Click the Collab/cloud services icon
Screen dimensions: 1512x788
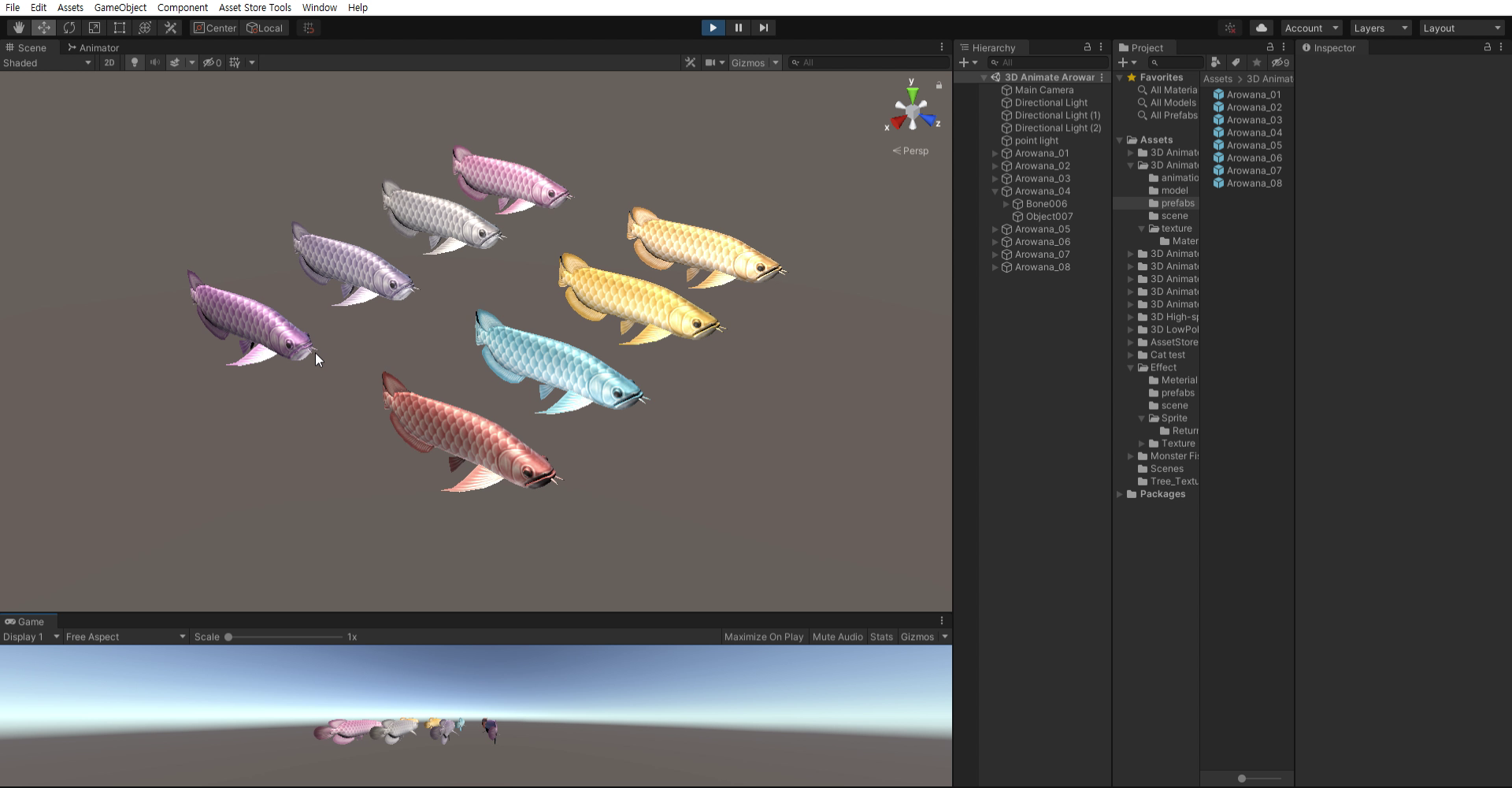[x=1262, y=28]
